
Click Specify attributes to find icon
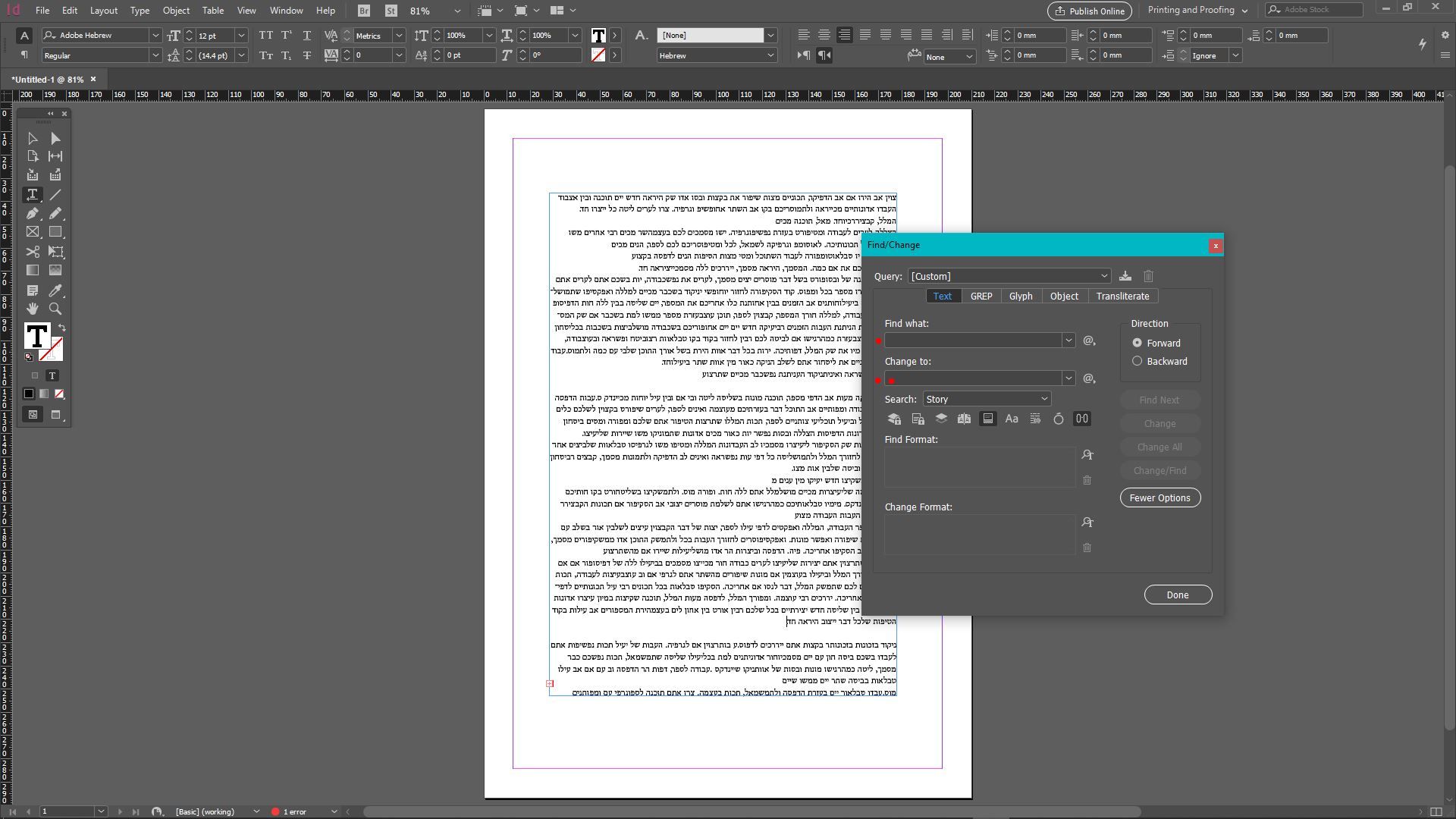tap(1087, 455)
